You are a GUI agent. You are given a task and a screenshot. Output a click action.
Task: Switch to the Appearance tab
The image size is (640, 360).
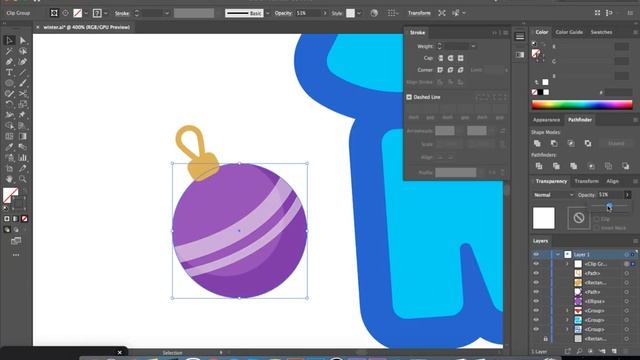(546, 120)
